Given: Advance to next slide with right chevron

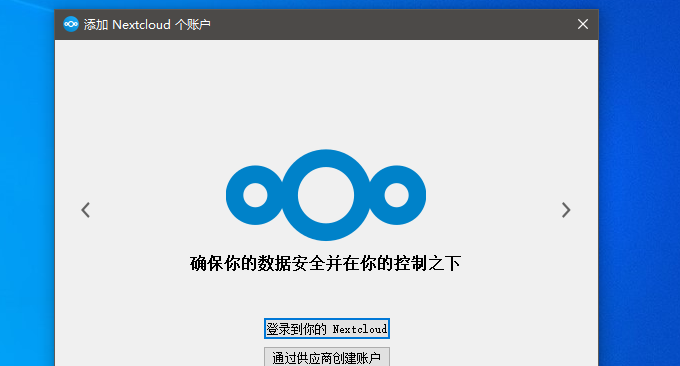Looking at the screenshot, I should pos(566,210).
